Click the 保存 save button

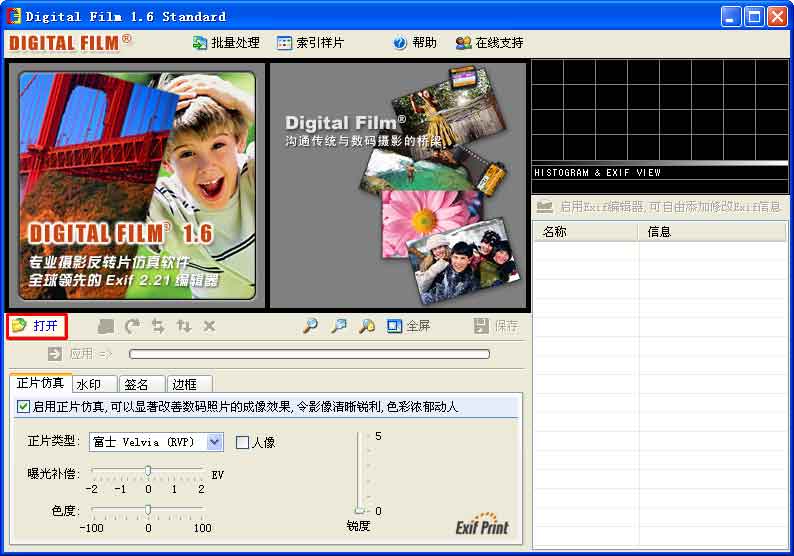(x=496, y=326)
